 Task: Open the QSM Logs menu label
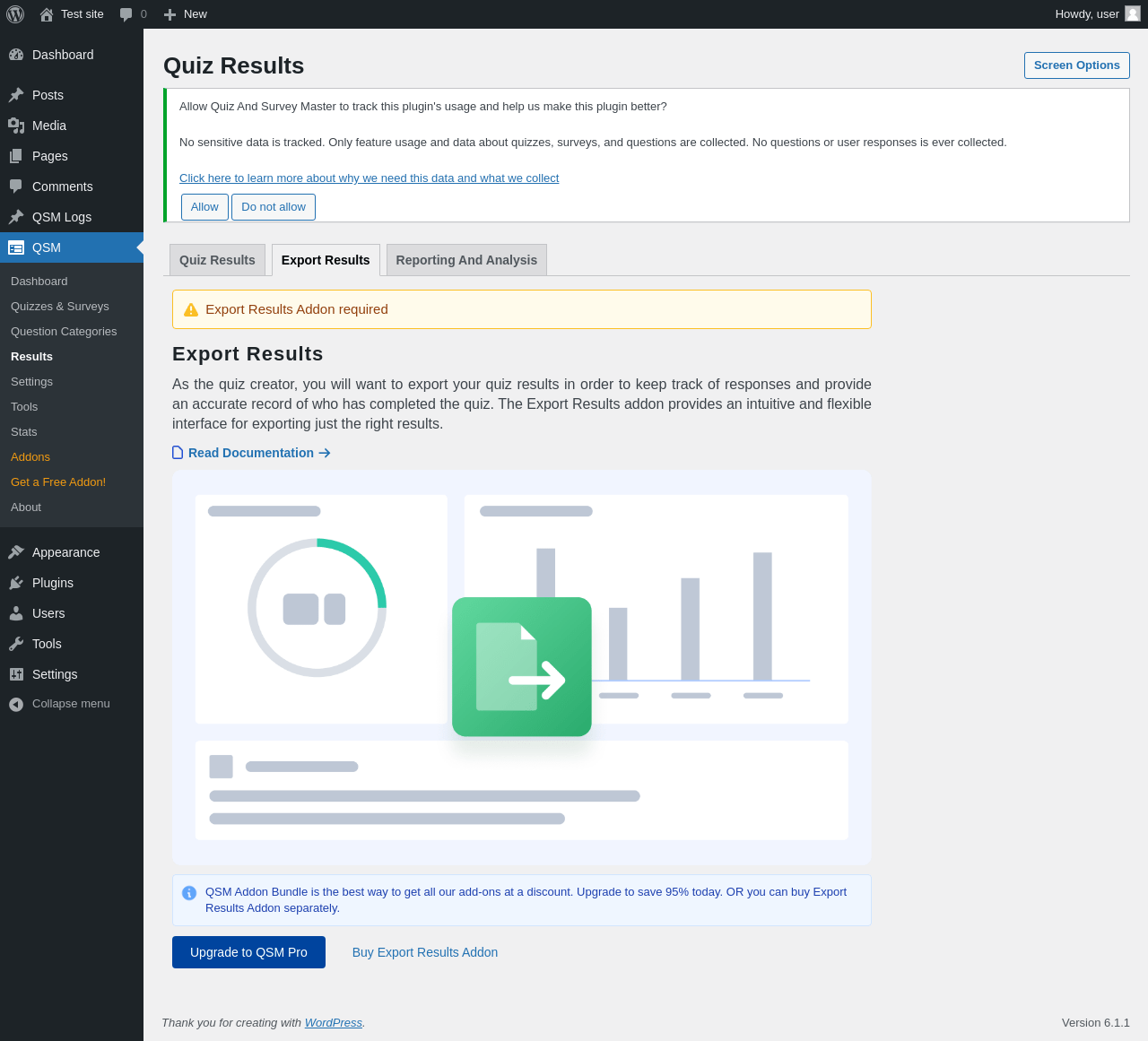[62, 217]
